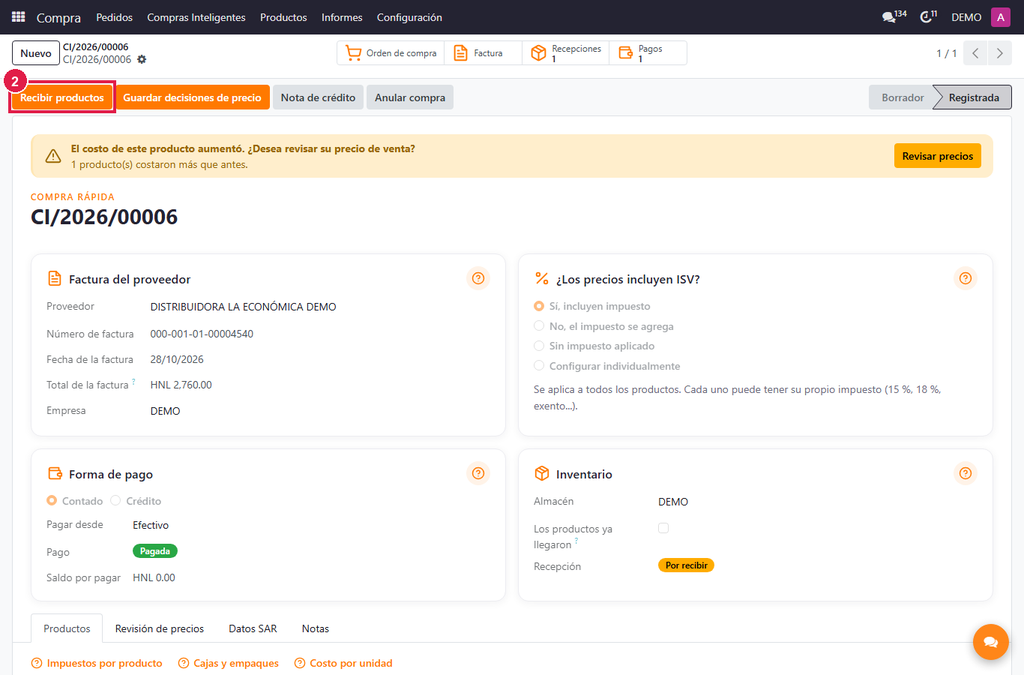Switch to Revisión de precios tab

point(159,629)
